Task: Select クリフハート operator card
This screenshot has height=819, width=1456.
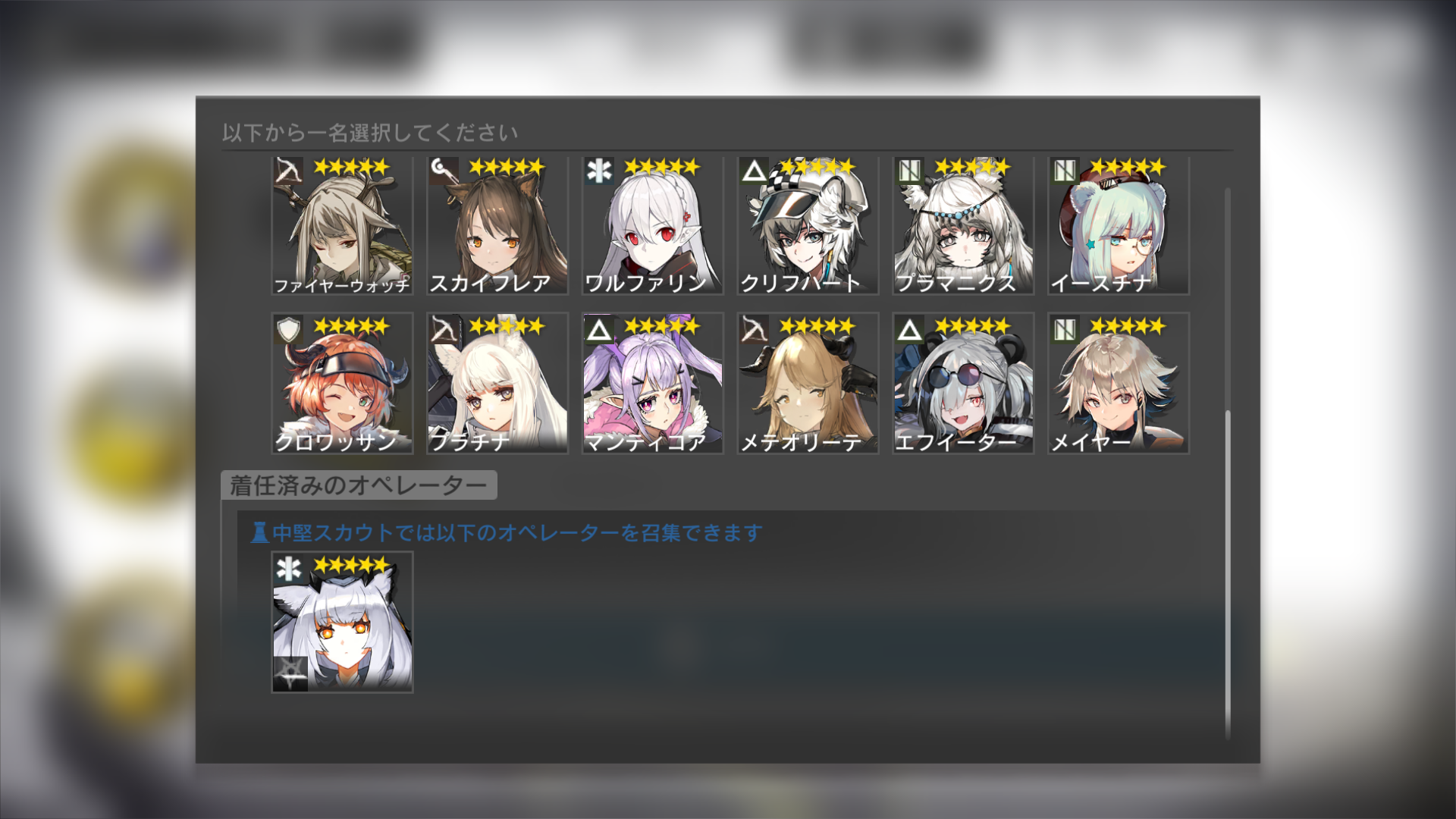Action: click(808, 225)
